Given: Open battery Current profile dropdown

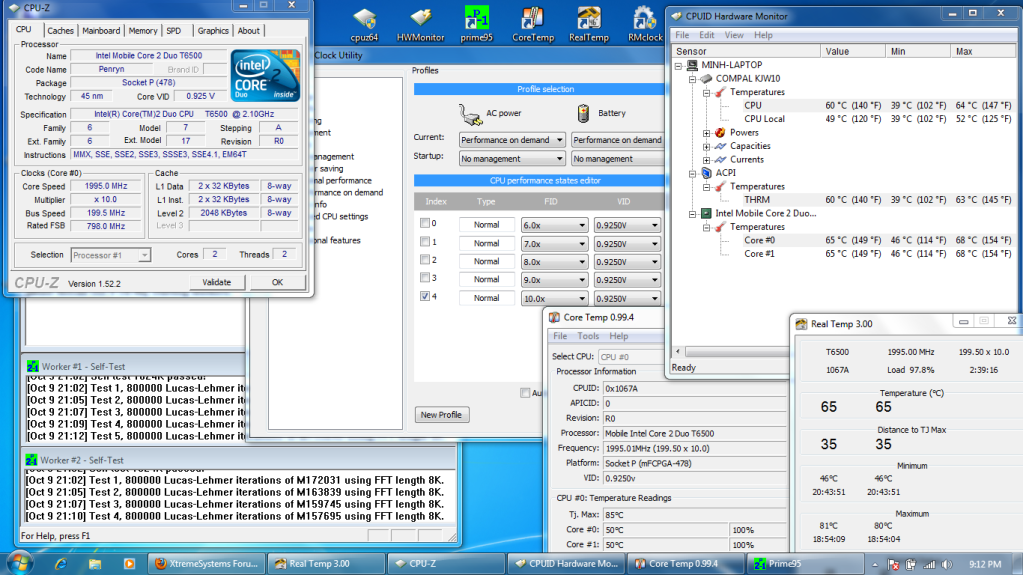Looking at the screenshot, I should click(x=618, y=140).
